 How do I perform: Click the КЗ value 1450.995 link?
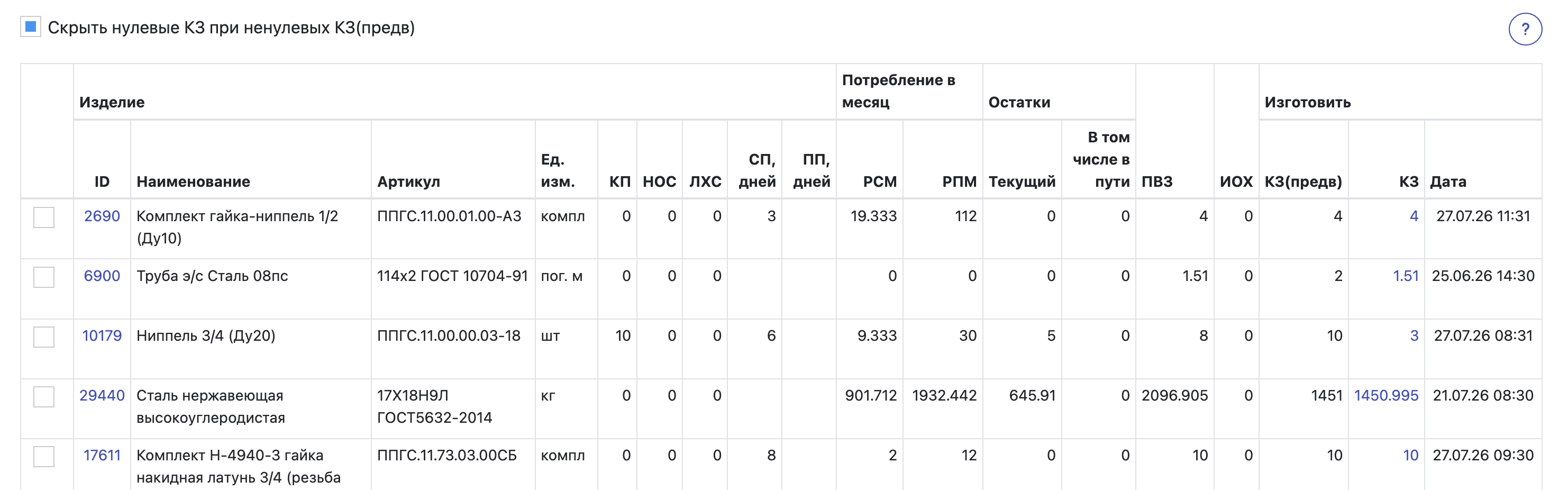[x=1386, y=395]
